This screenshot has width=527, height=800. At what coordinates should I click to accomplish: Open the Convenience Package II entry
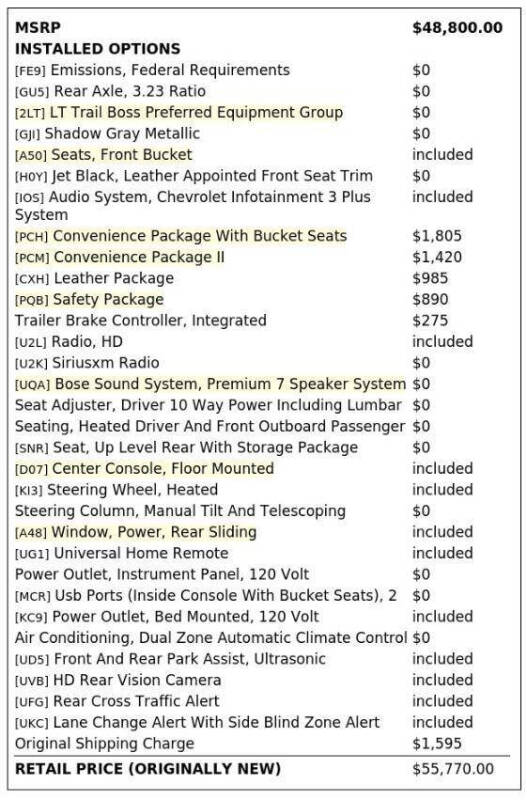pyautogui.click(x=139, y=257)
